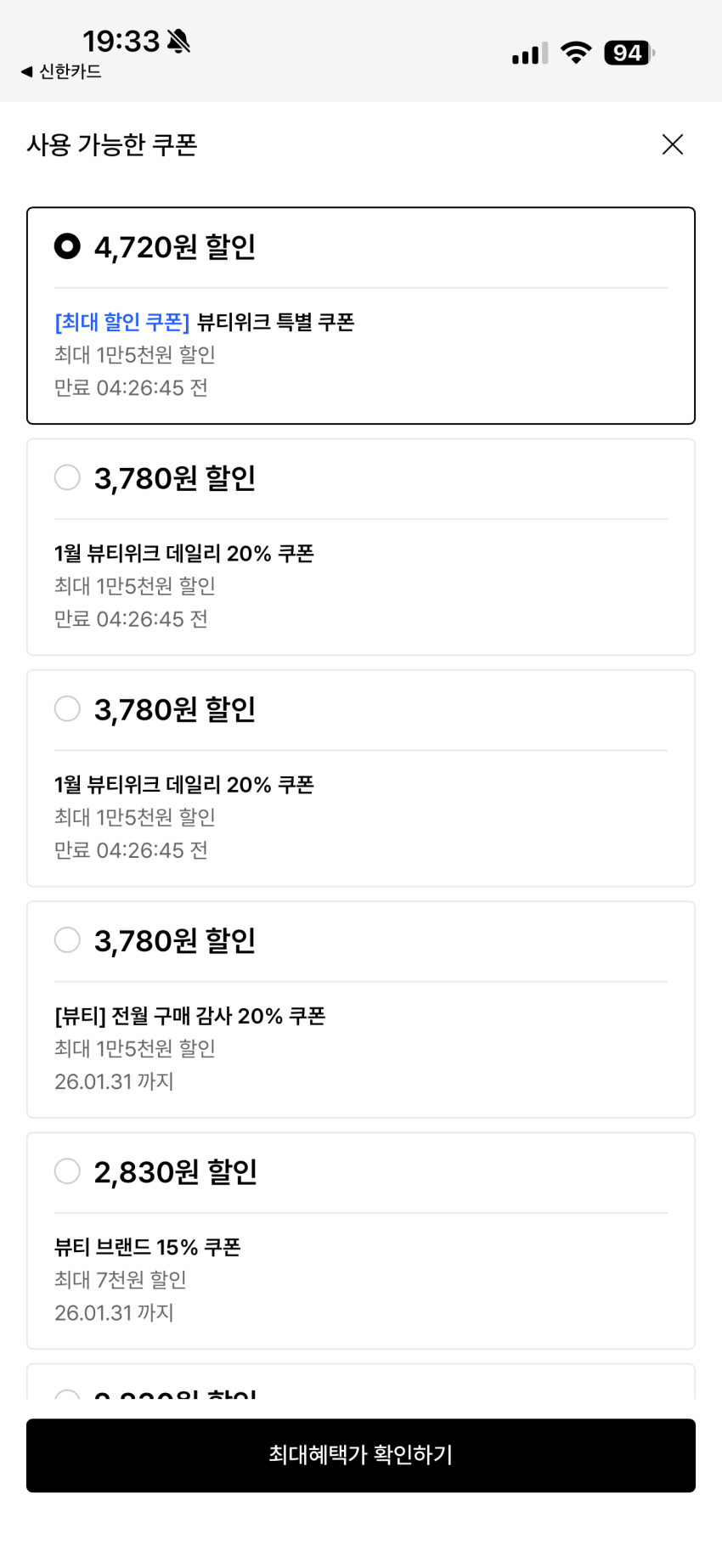This screenshot has height=1568, width=722.
Task: Tap the 최대 7천원 할인 description
Action: pyautogui.click(x=121, y=1279)
